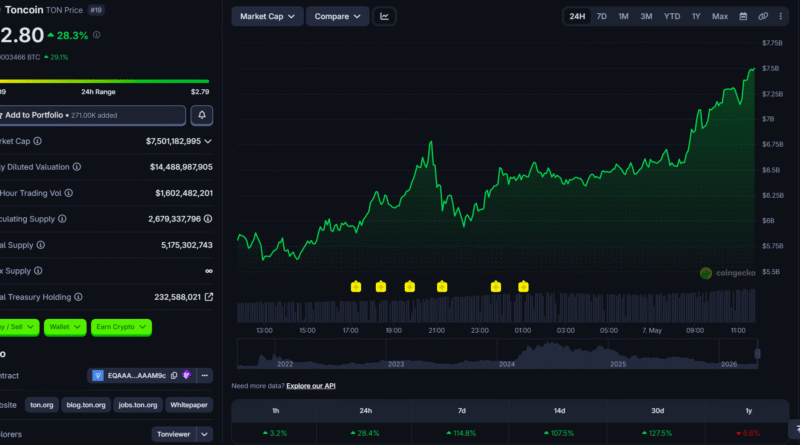Image resolution: width=800 pixels, height=445 pixels.
Task: Open external link beside 232,588,021
Action: coord(209,296)
